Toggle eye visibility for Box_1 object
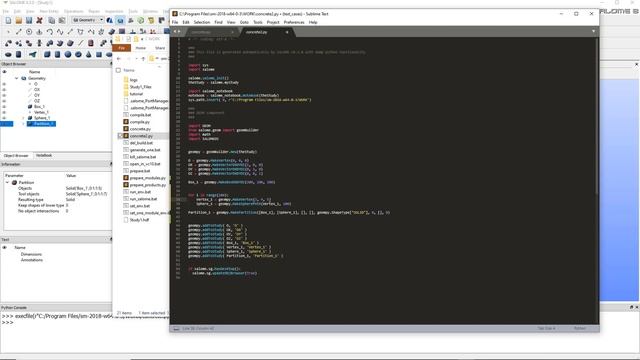The width and height of the screenshot is (640, 360). coord(4,107)
